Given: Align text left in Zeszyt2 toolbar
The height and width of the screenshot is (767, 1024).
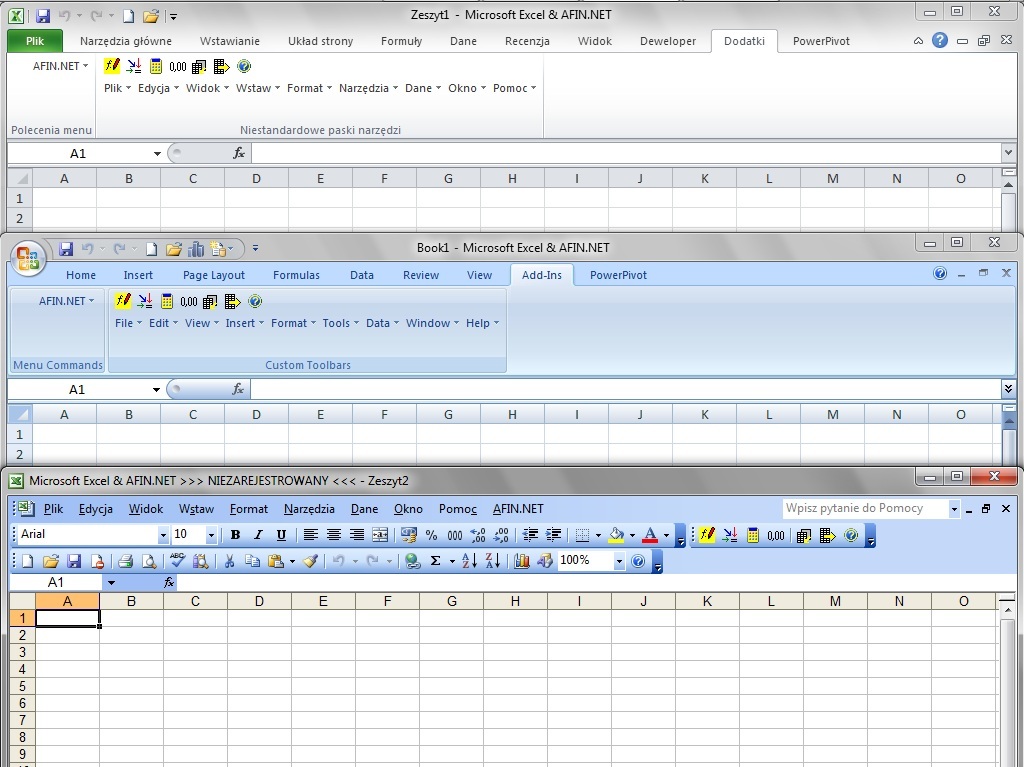Looking at the screenshot, I should [x=310, y=535].
